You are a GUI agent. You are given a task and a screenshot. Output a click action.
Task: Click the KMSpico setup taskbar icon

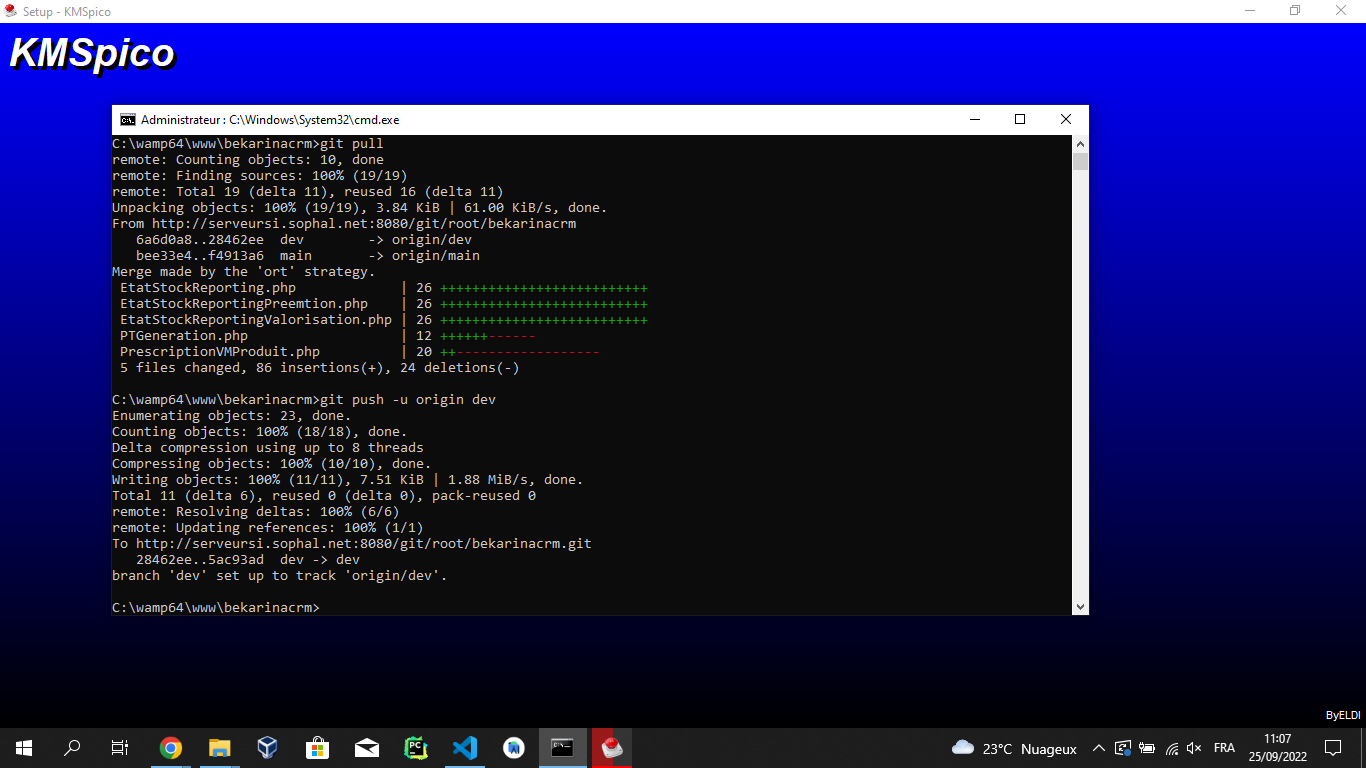click(x=611, y=748)
